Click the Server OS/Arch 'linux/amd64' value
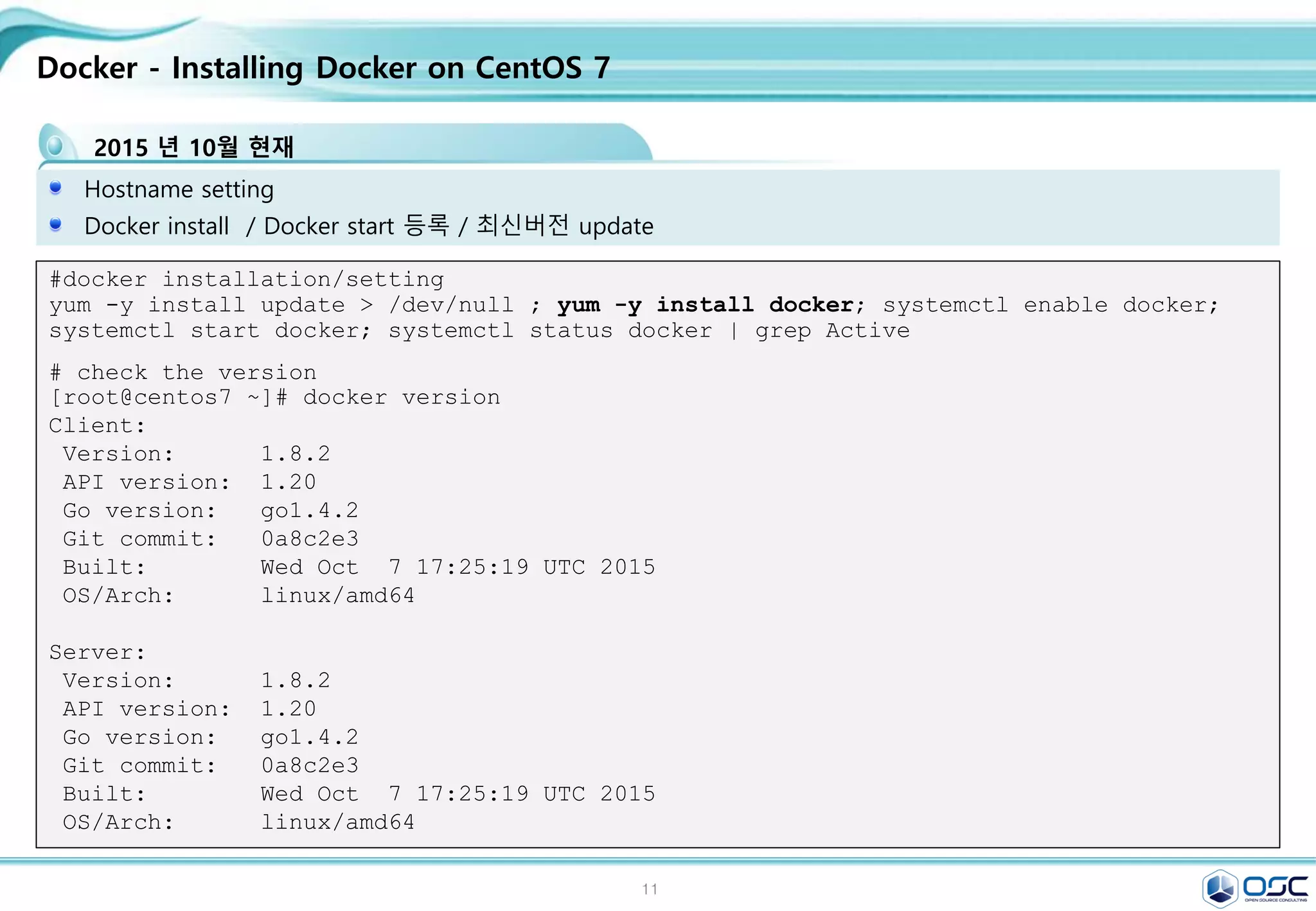Viewport: 1316px width, 911px height. (x=337, y=822)
